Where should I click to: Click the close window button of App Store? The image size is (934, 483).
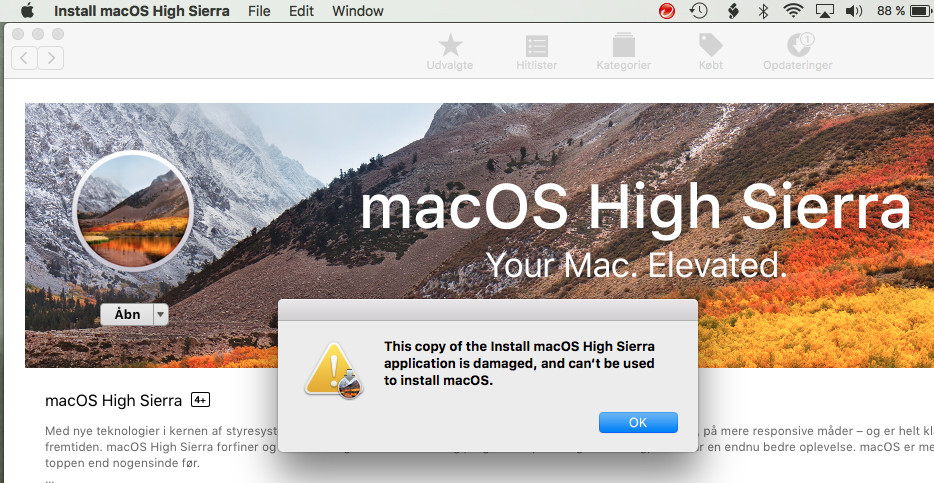click(x=18, y=34)
